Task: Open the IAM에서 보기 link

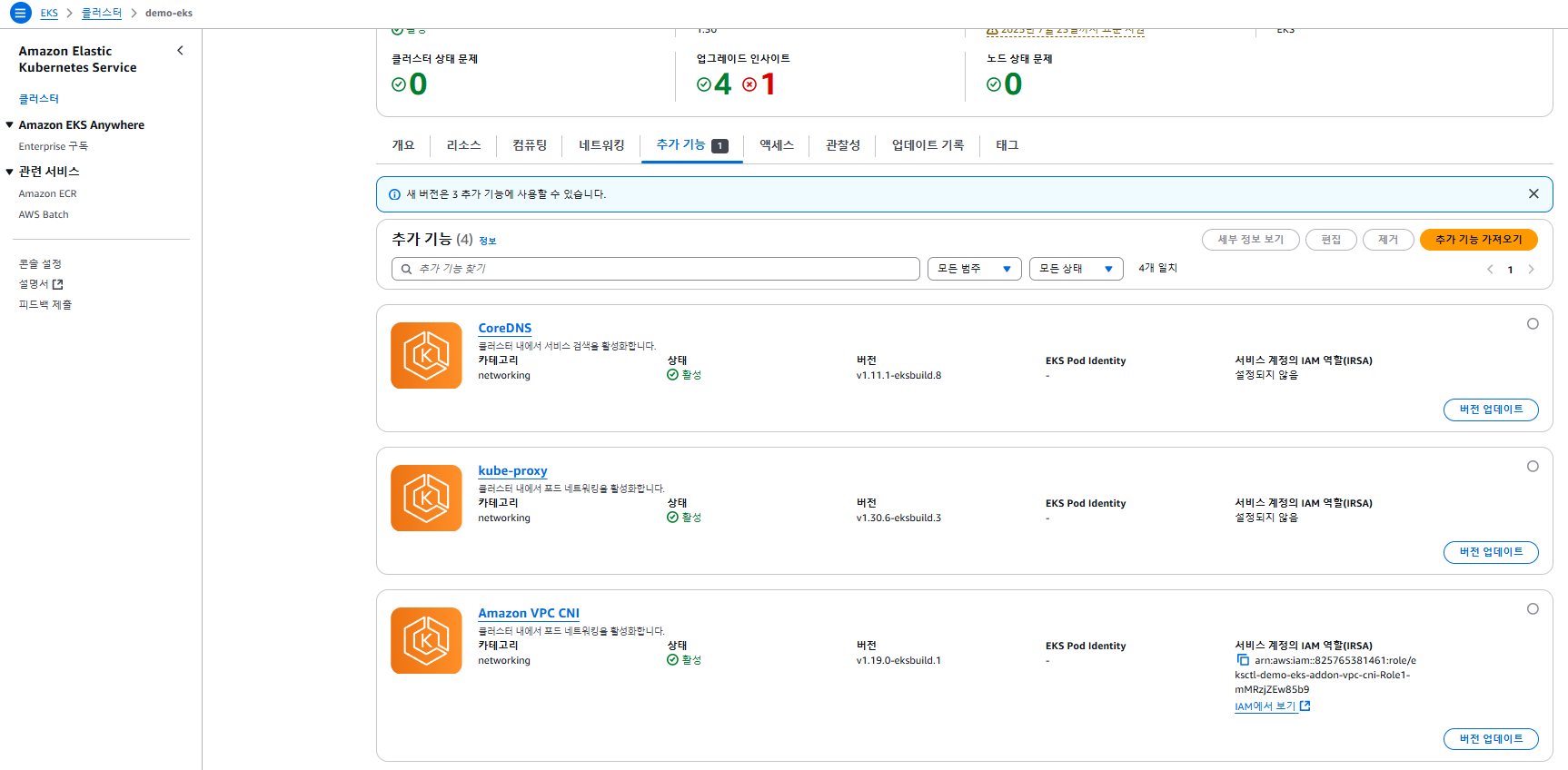Action: coord(1272,706)
